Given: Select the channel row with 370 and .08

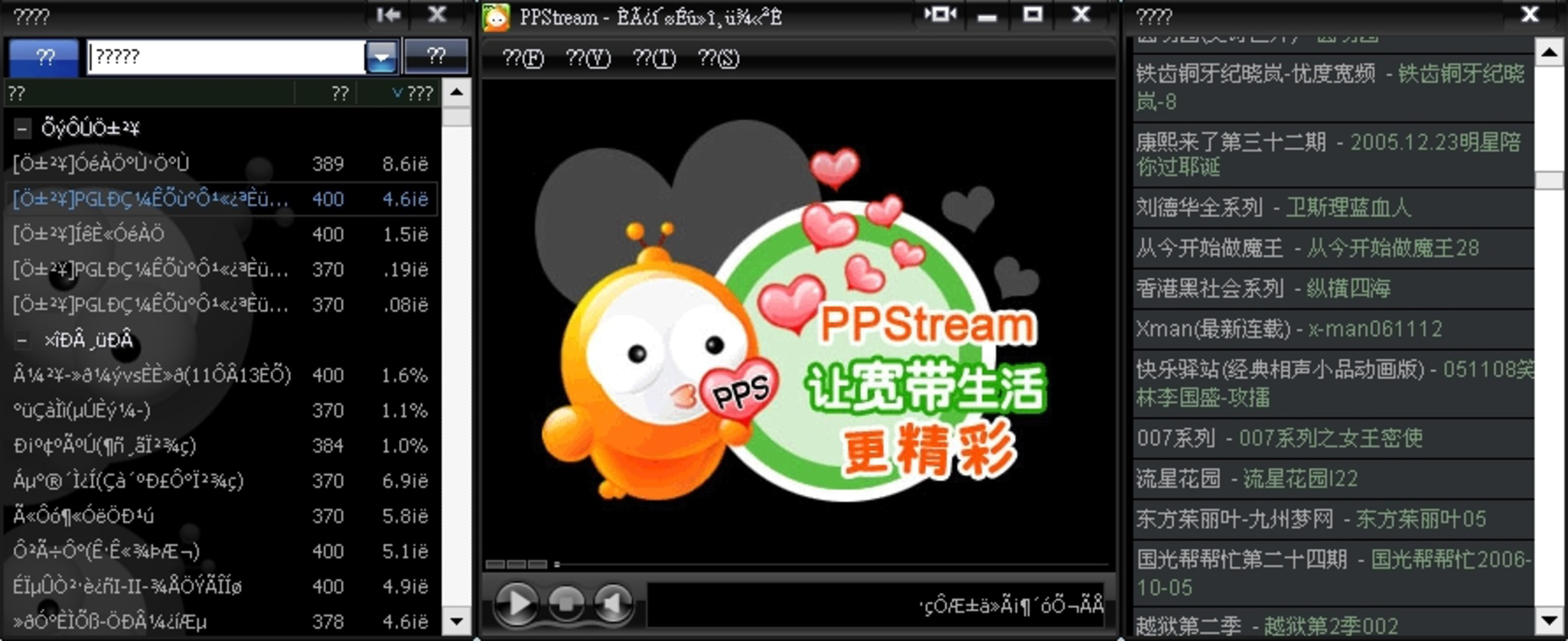Looking at the screenshot, I should click(x=222, y=304).
